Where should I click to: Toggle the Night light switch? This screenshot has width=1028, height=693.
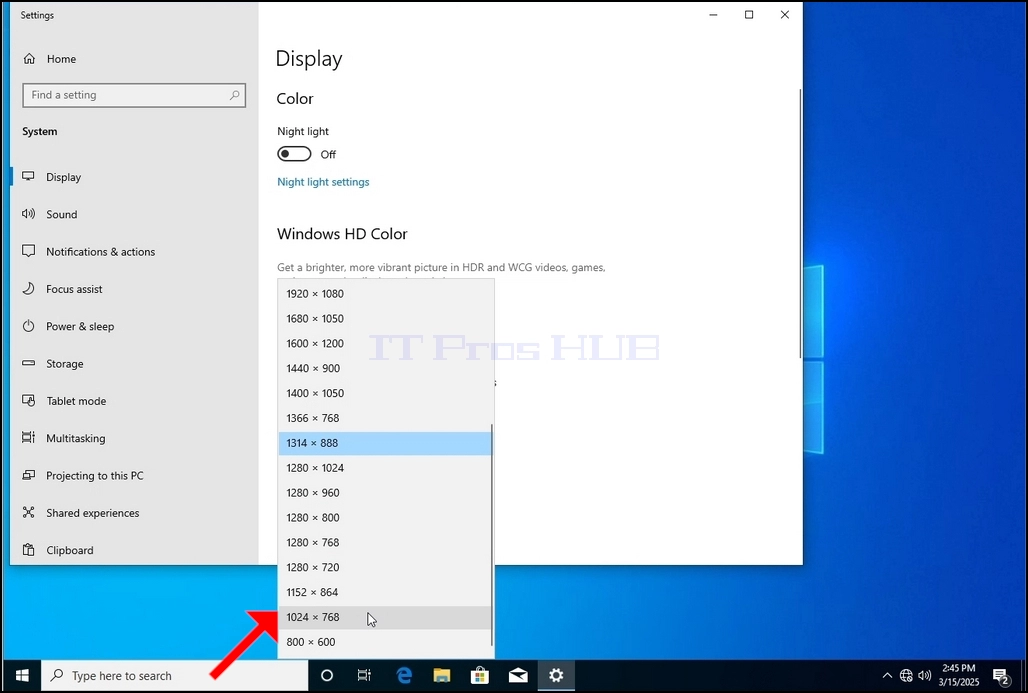pos(294,154)
